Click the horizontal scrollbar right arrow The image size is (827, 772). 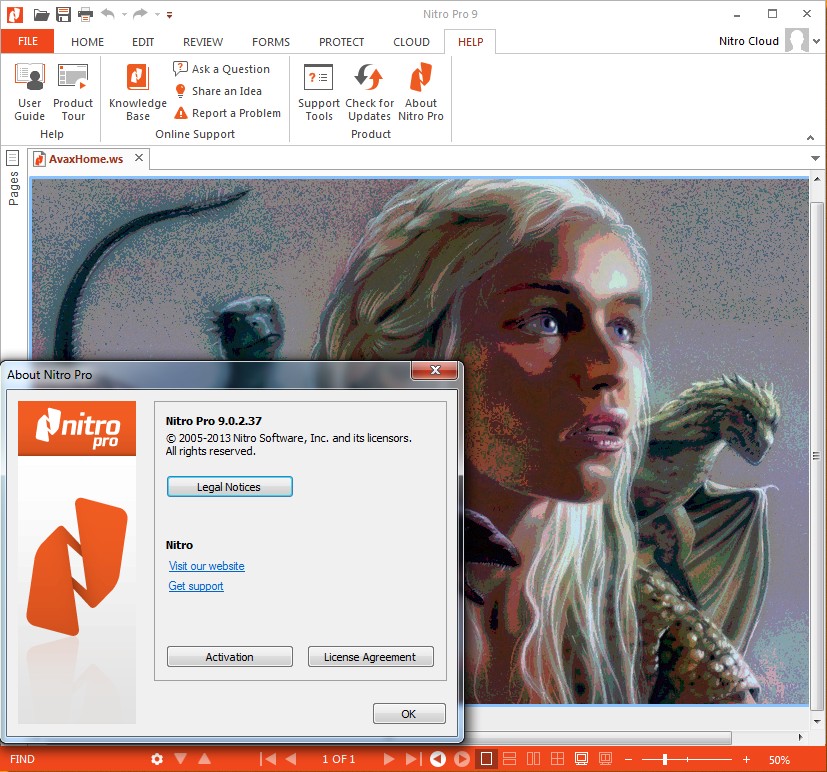coord(801,737)
